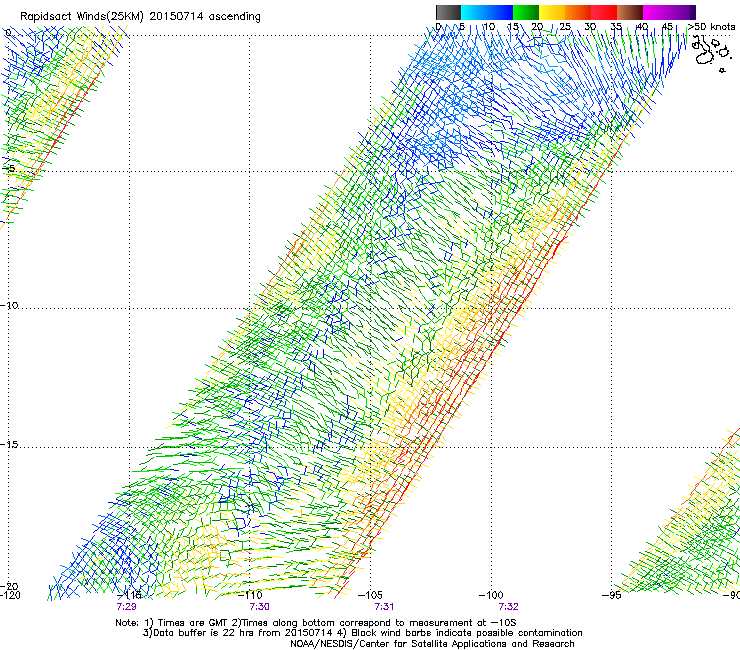The height and width of the screenshot is (650, 740).
Task: Click the '-105' longitude axis label
Action: coord(370,595)
